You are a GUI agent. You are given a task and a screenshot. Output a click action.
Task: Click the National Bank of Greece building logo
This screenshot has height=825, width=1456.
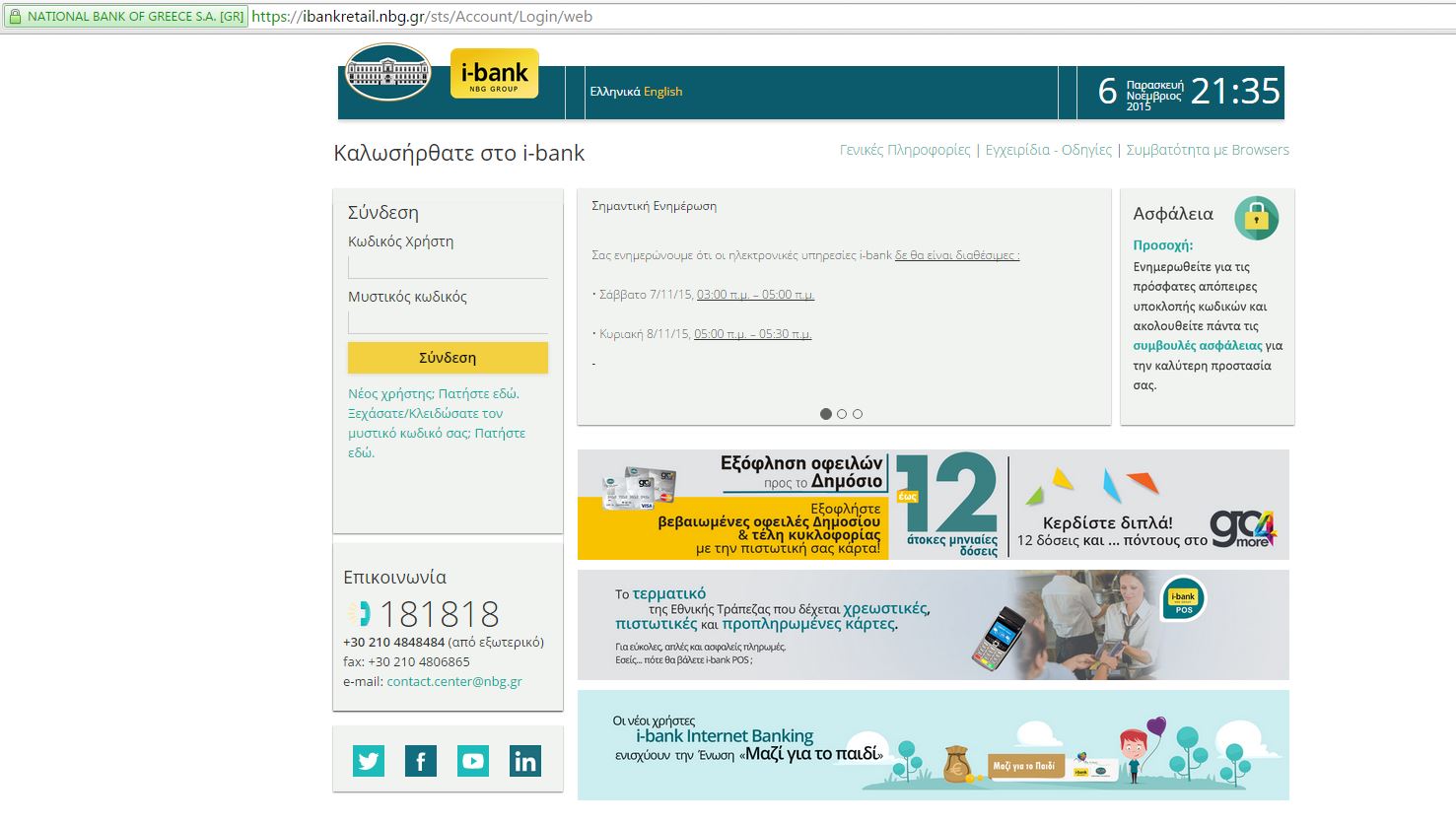pos(388,72)
